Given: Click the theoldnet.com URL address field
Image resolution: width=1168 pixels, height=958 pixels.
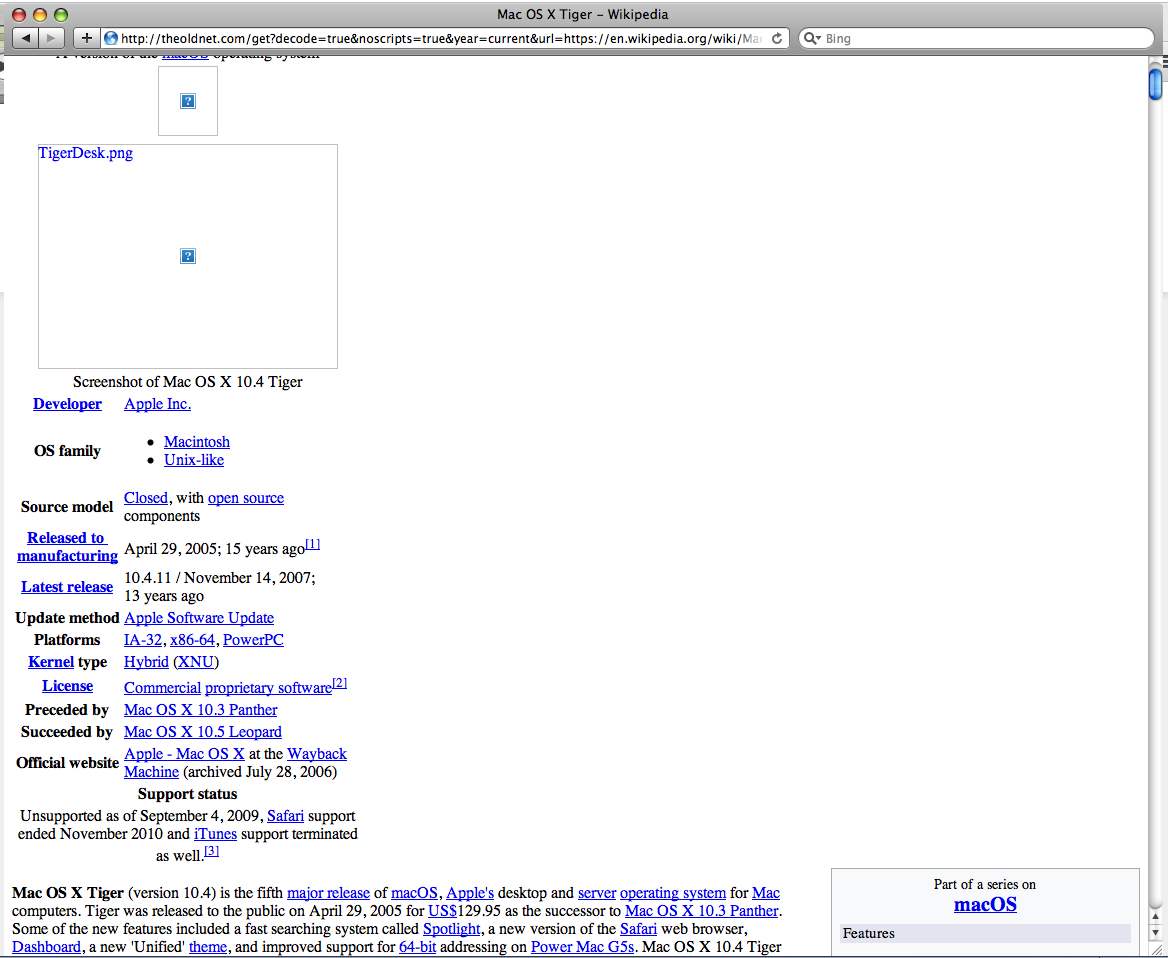Looking at the screenshot, I should click(441, 38).
